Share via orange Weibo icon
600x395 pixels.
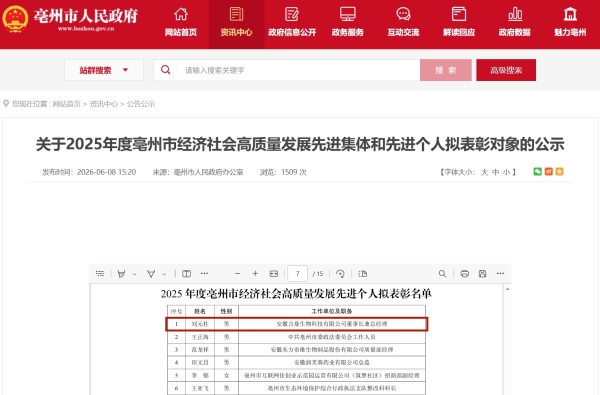[549, 171]
